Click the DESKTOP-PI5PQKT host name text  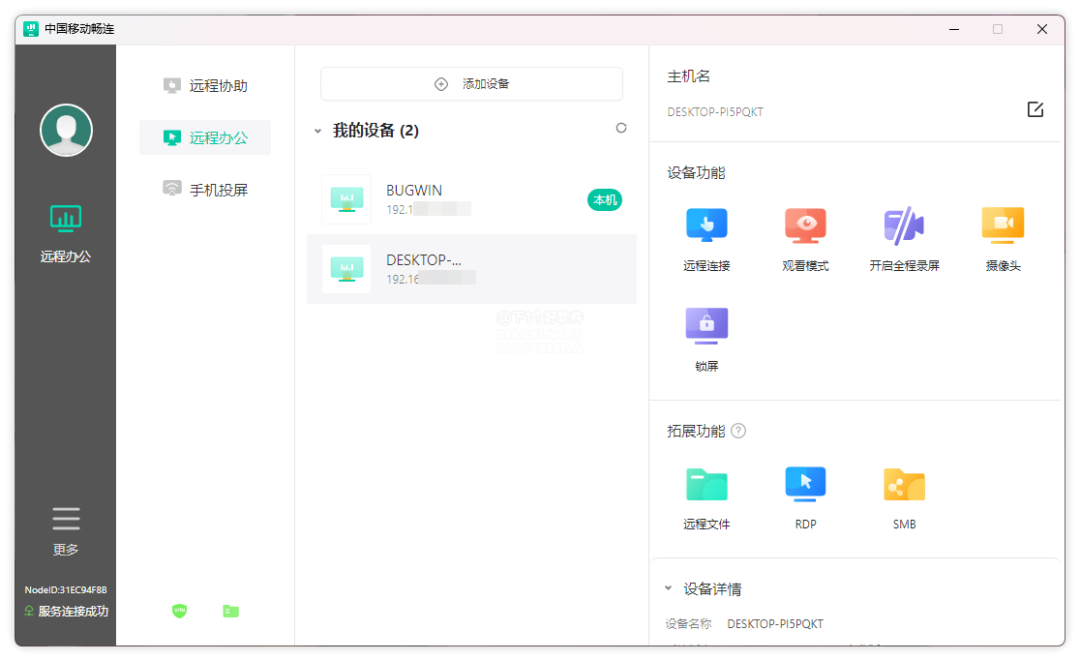pyautogui.click(x=715, y=112)
